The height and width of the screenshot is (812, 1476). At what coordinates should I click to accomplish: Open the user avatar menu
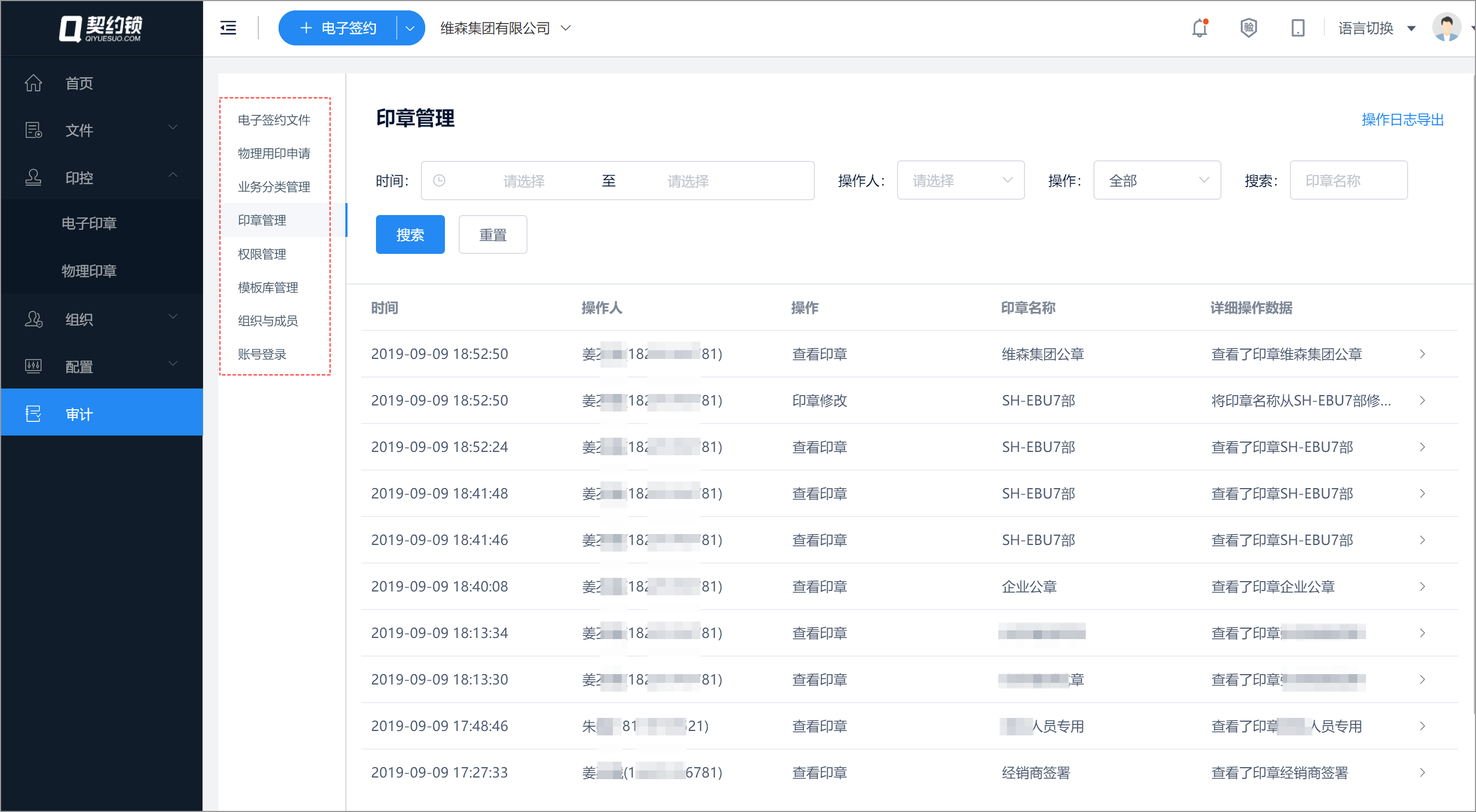coord(1446,27)
